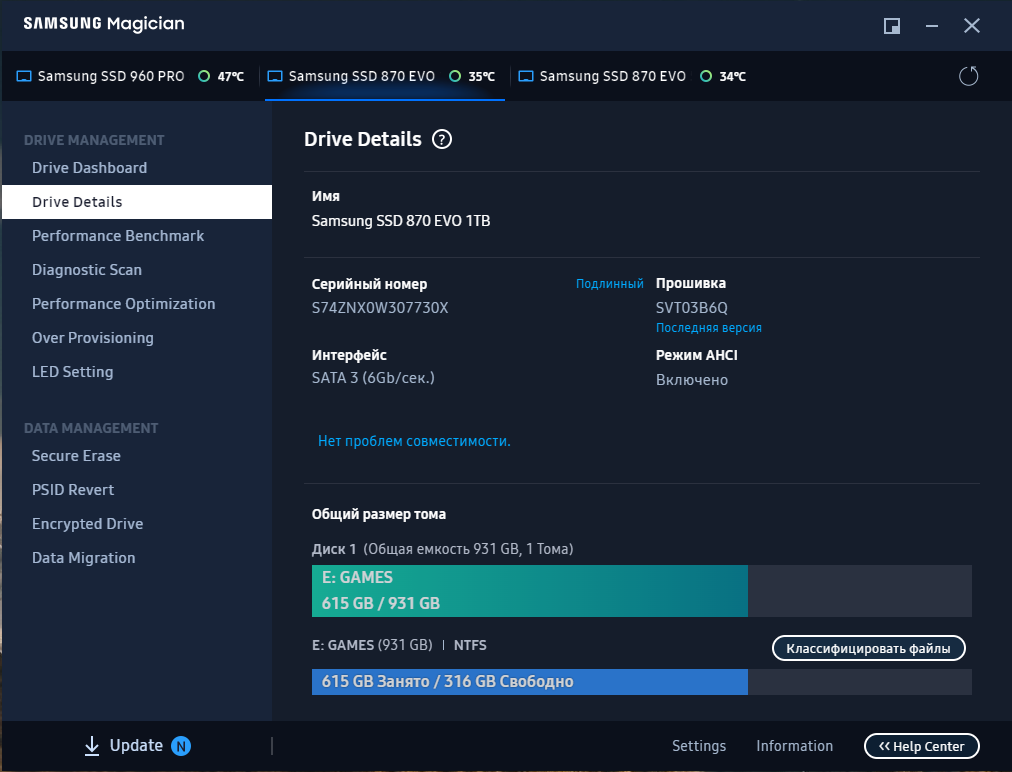Open Over Provisioning
The height and width of the screenshot is (772, 1012).
(x=137, y=338)
